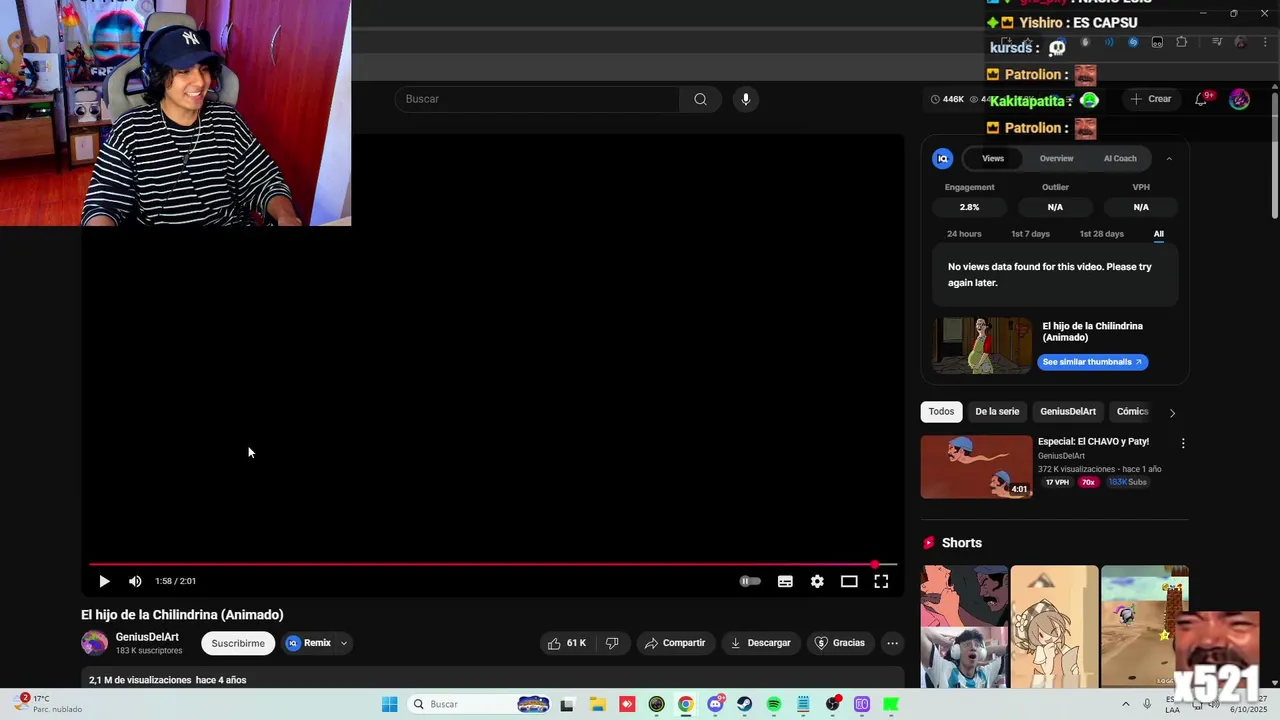Open Especial: El CHAVO y Paty! video thumbnail
Viewport: 1280px width, 720px height.
pyautogui.click(x=976, y=466)
